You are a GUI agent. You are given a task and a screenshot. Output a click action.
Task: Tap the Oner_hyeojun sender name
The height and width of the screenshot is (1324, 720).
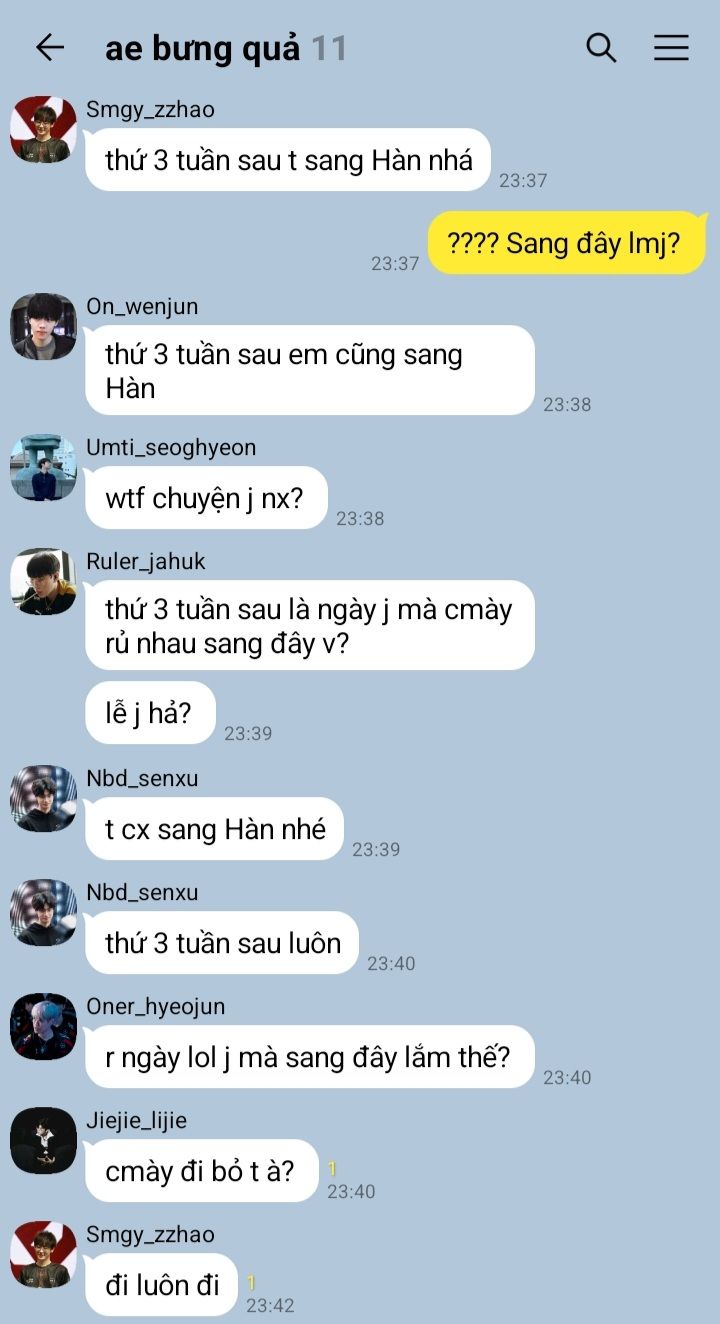pos(156,1006)
